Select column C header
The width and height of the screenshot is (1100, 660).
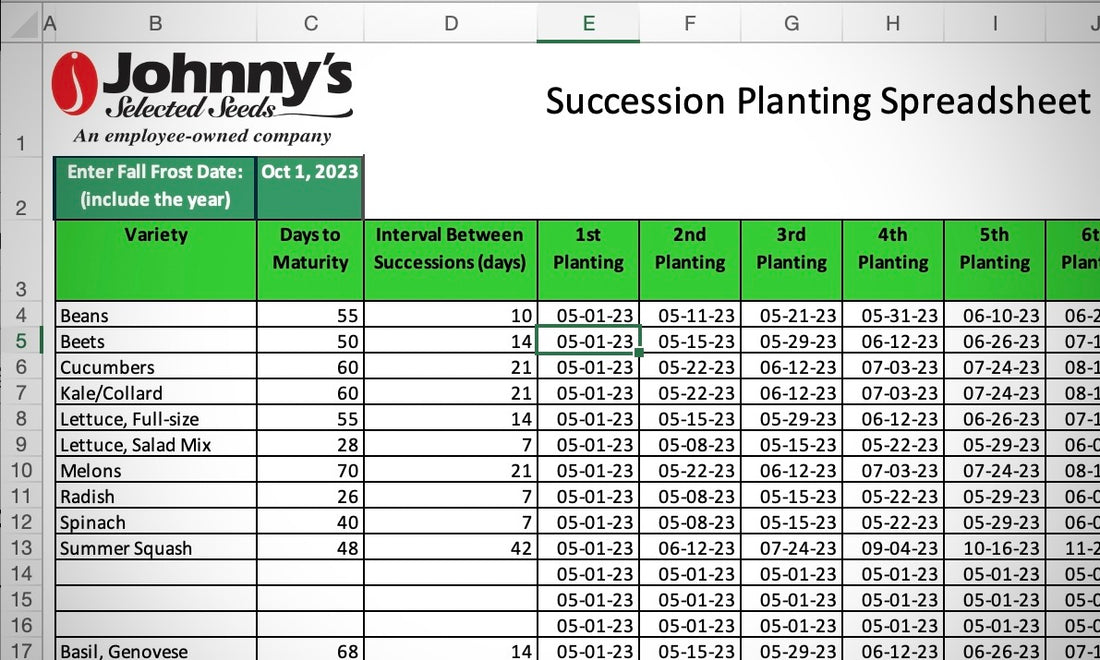[310, 23]
